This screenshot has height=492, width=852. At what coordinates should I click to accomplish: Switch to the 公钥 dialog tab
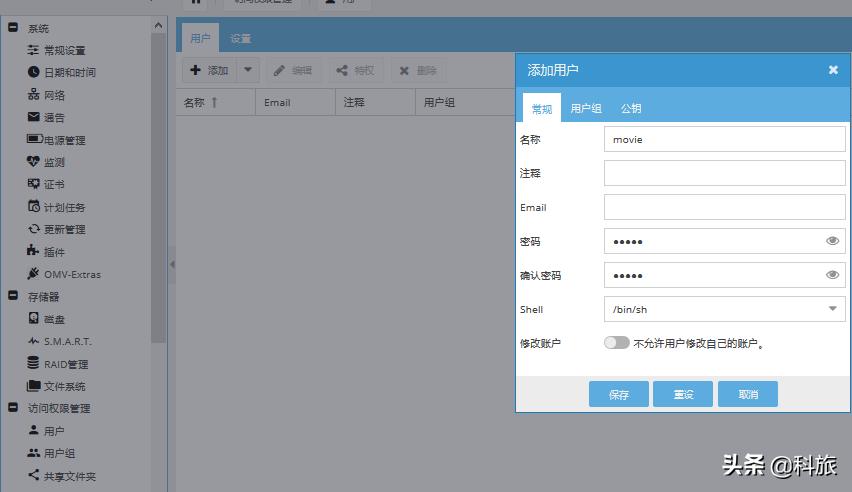[x=631, y=109]
